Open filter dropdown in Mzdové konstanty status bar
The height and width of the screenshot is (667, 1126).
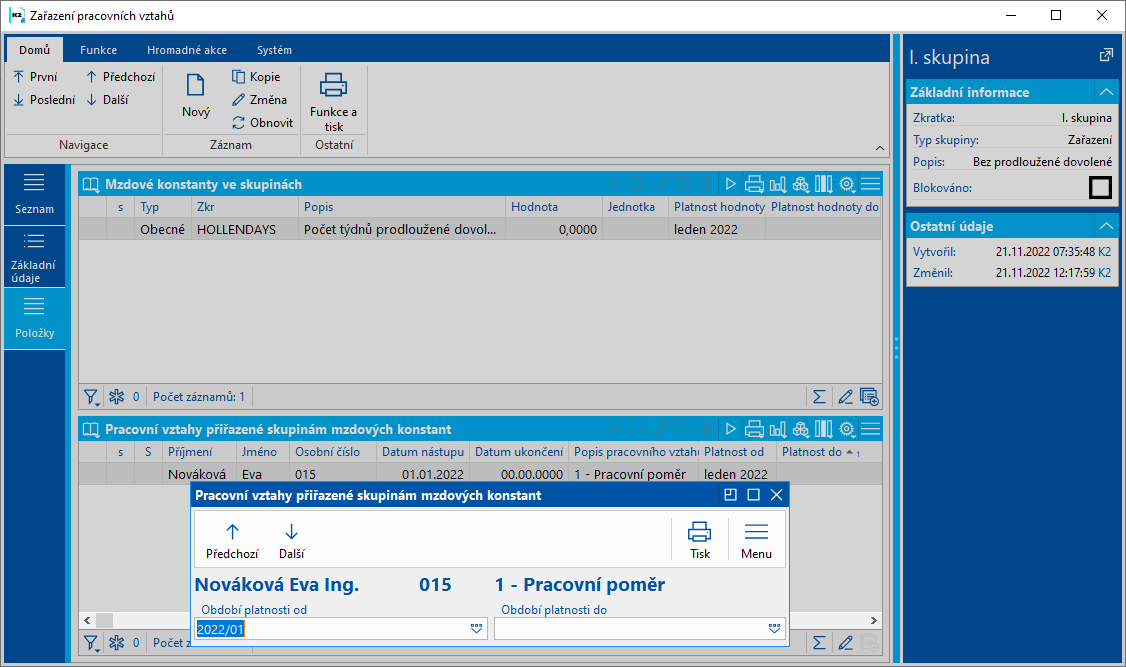[91, 397]
